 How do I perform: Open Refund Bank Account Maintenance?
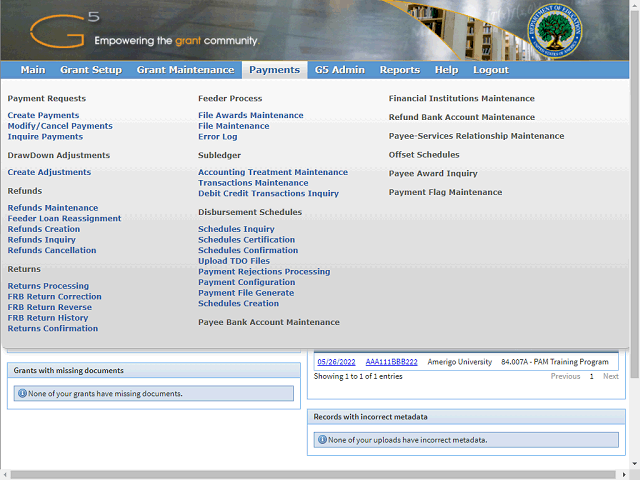(462, 117)
